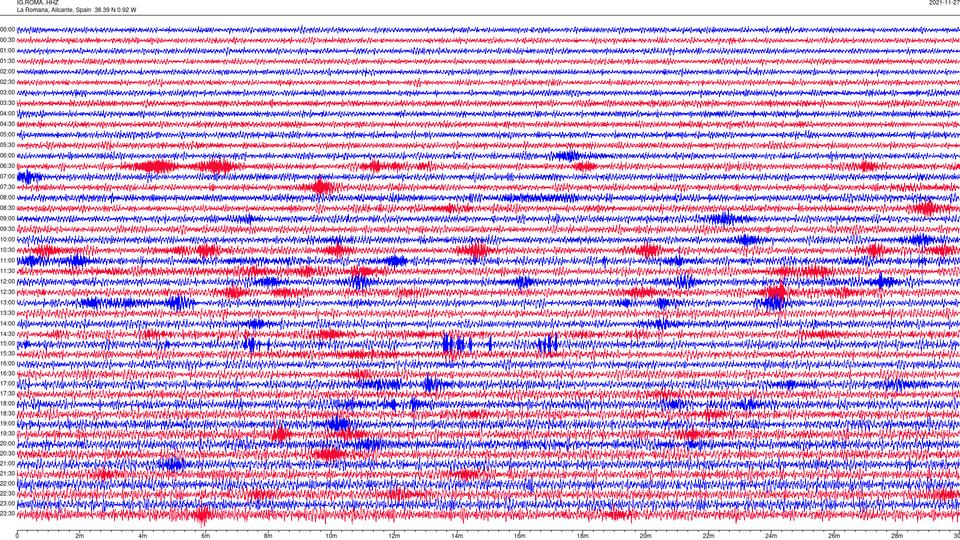
Task: Click the 09:30 row label
Action: click(x=7, y=229)
